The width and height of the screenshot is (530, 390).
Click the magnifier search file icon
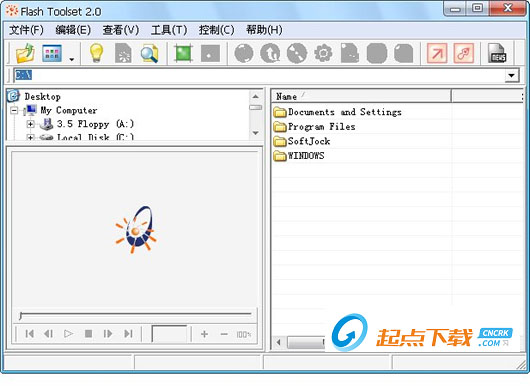[x=149, y=53]
